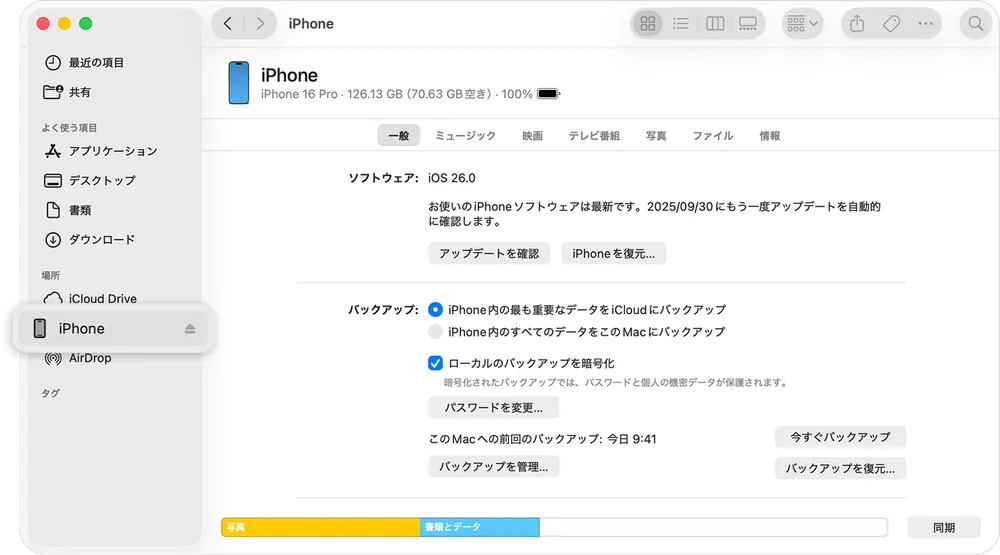Click yellow 写真 storage bar segment
The height and width of the screenshot is (555, 1000).
click(321, 527)
